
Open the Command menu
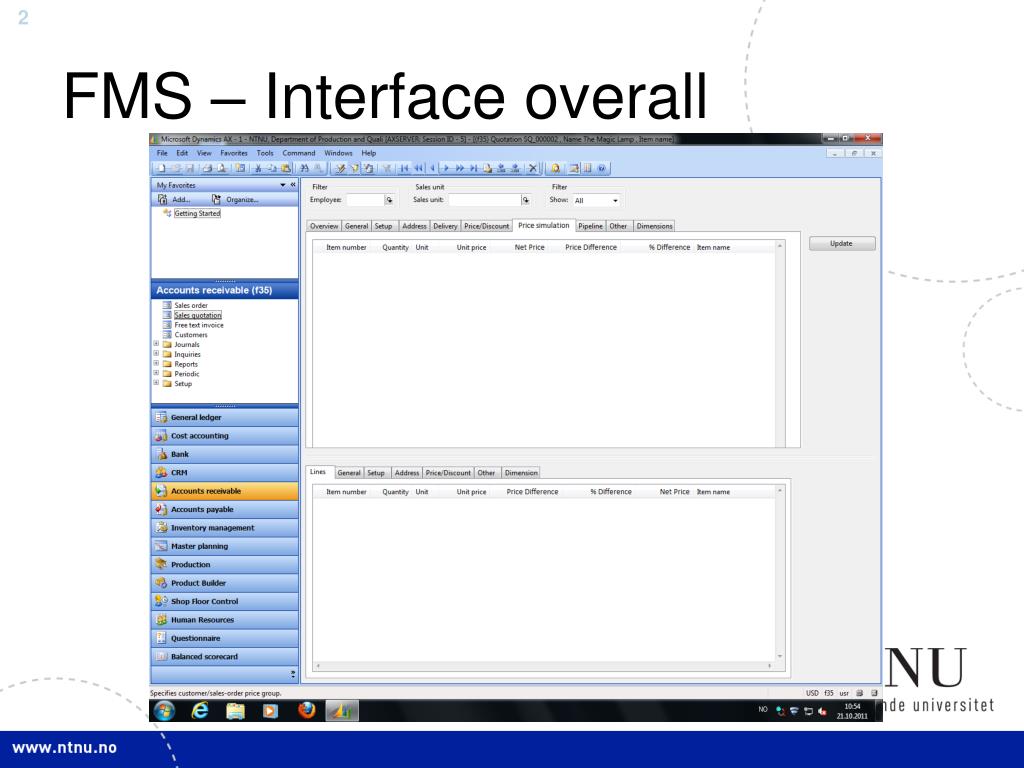pos(299,153)
